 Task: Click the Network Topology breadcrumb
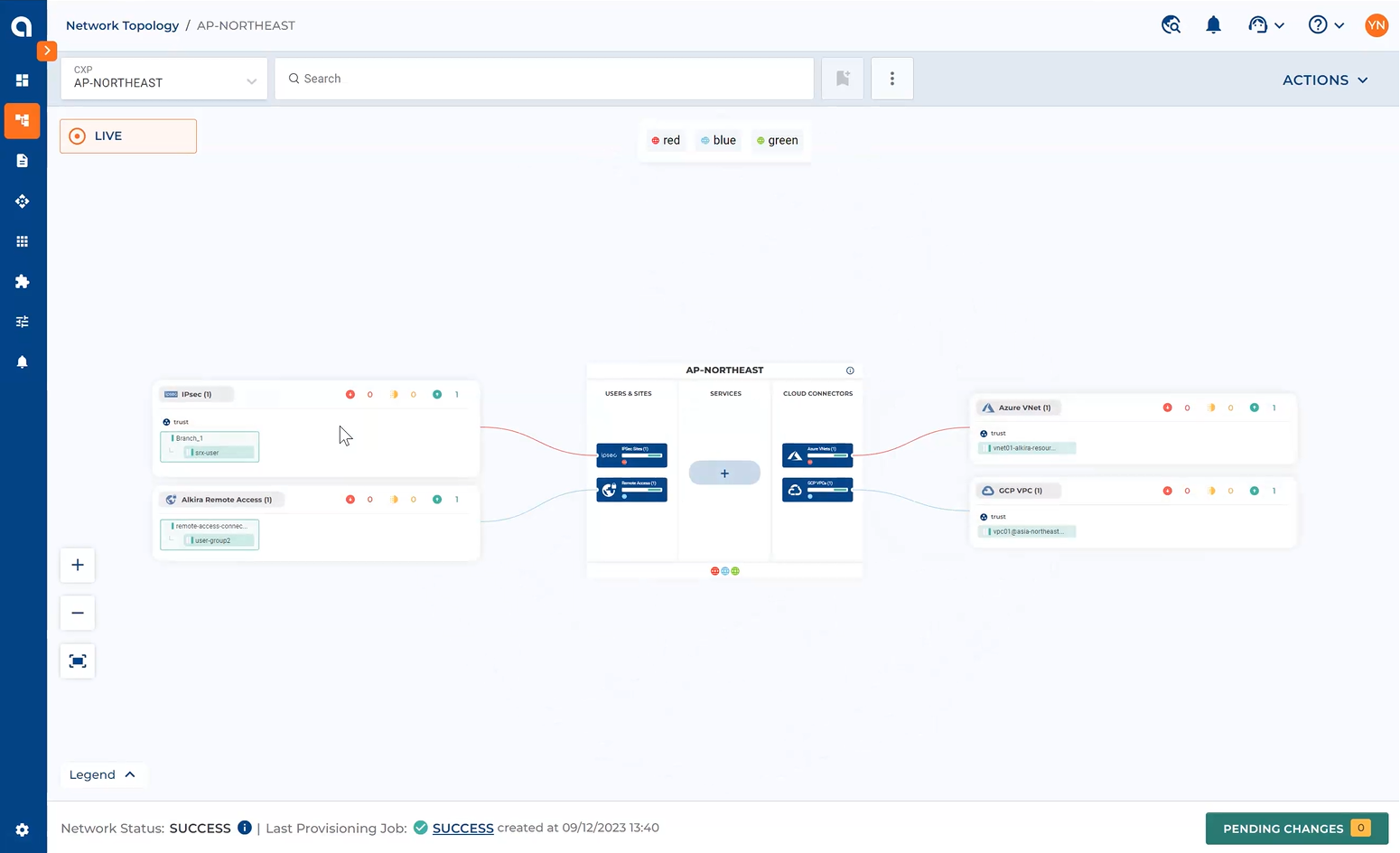point(122,25)
